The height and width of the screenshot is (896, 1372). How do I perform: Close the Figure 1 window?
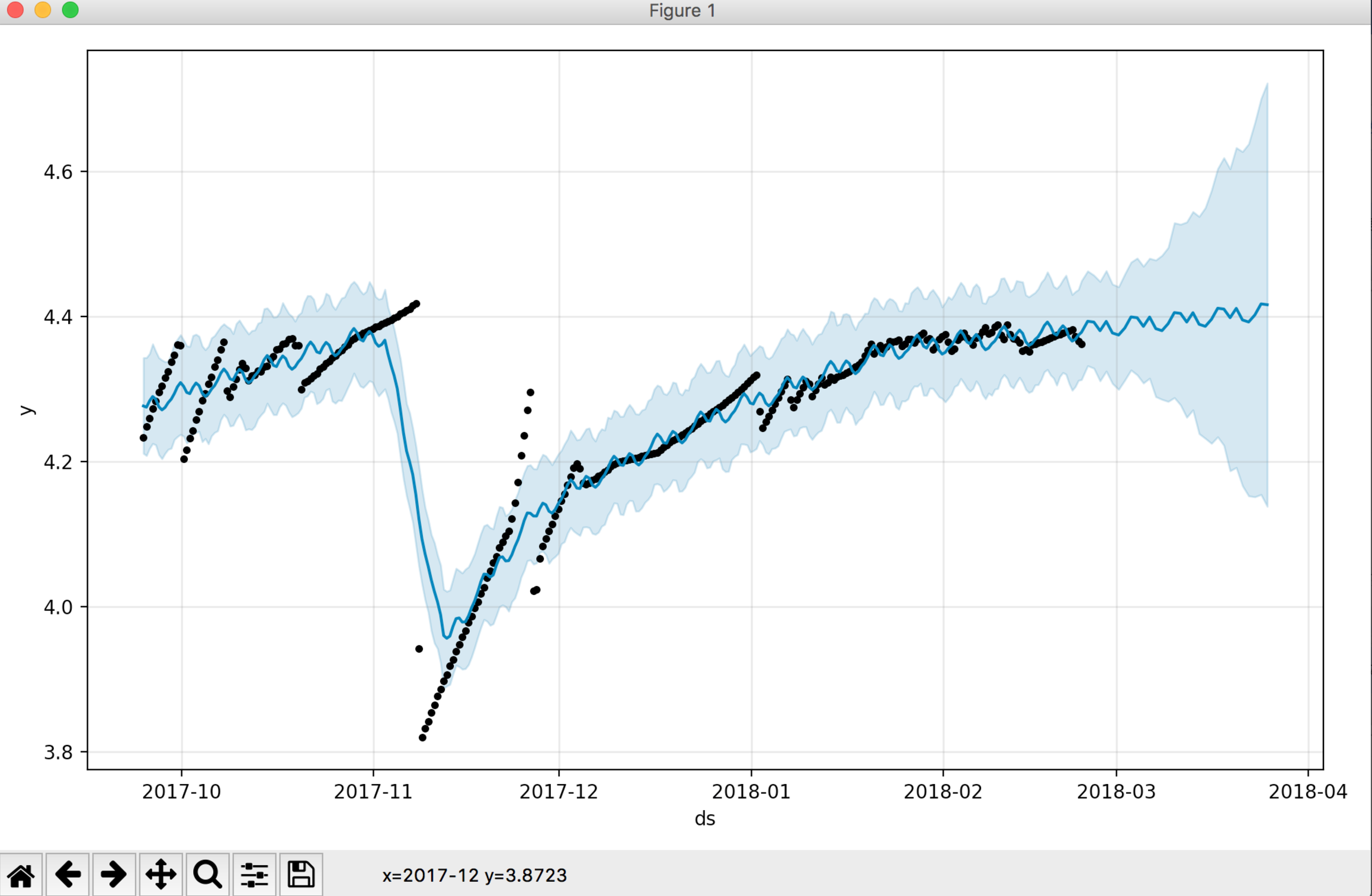(x=15, y=10)
